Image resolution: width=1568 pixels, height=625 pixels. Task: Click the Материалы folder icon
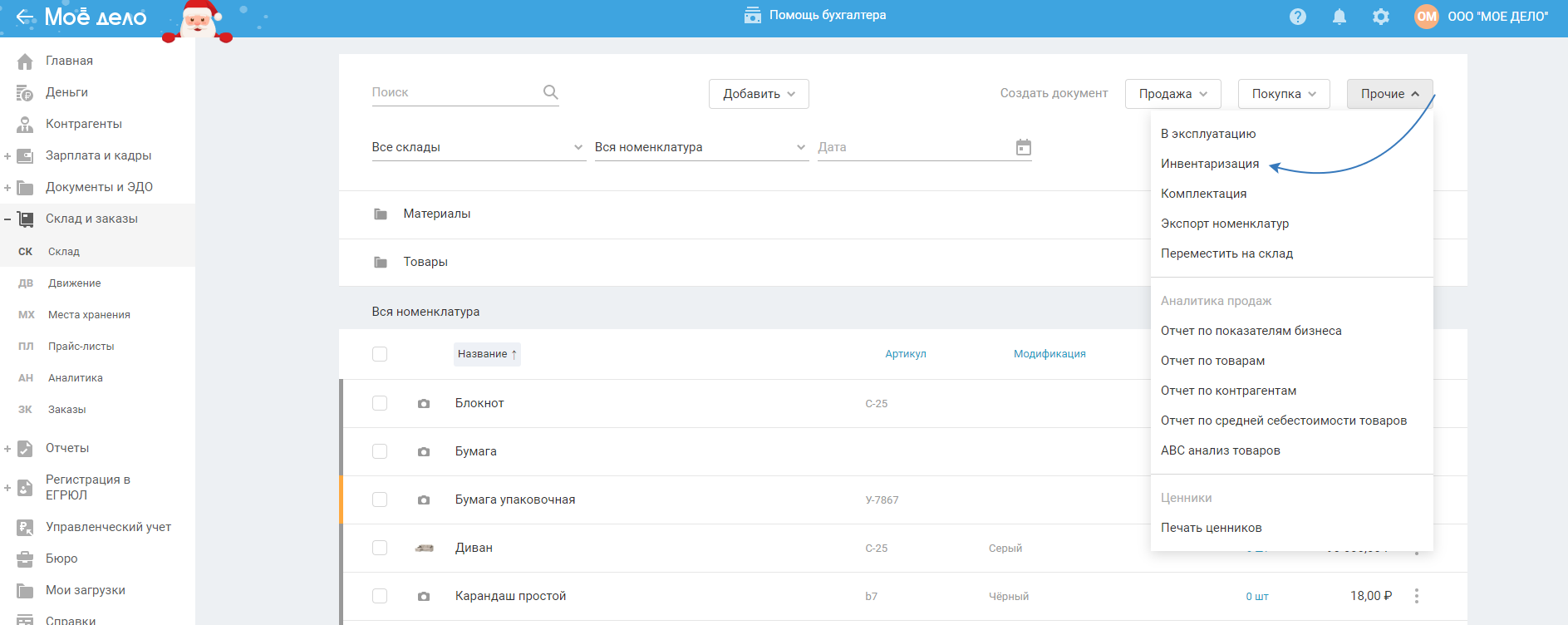(x=381, y=214)
